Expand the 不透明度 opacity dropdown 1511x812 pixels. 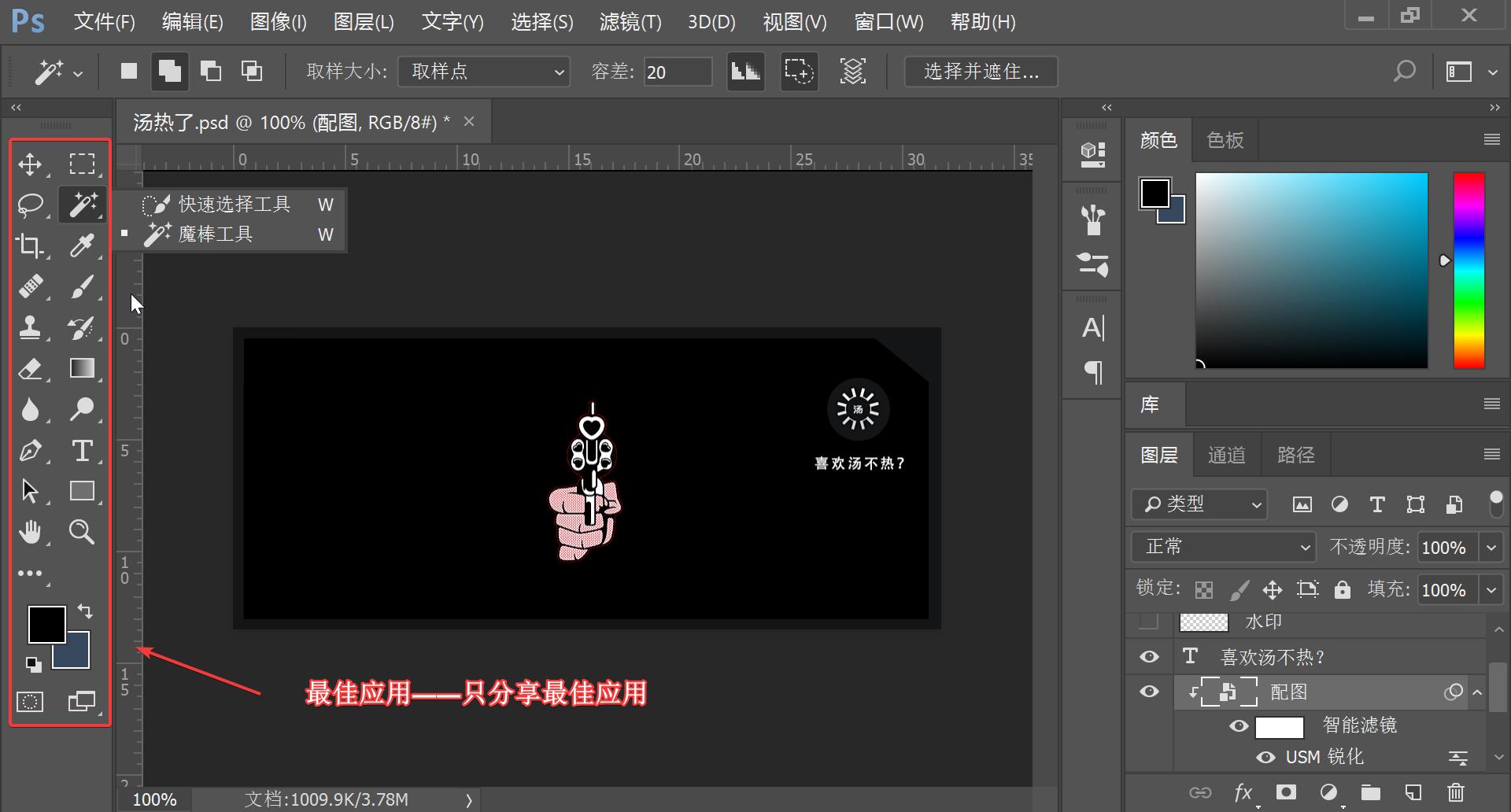pyautogui.click(x=1491, y=546)
